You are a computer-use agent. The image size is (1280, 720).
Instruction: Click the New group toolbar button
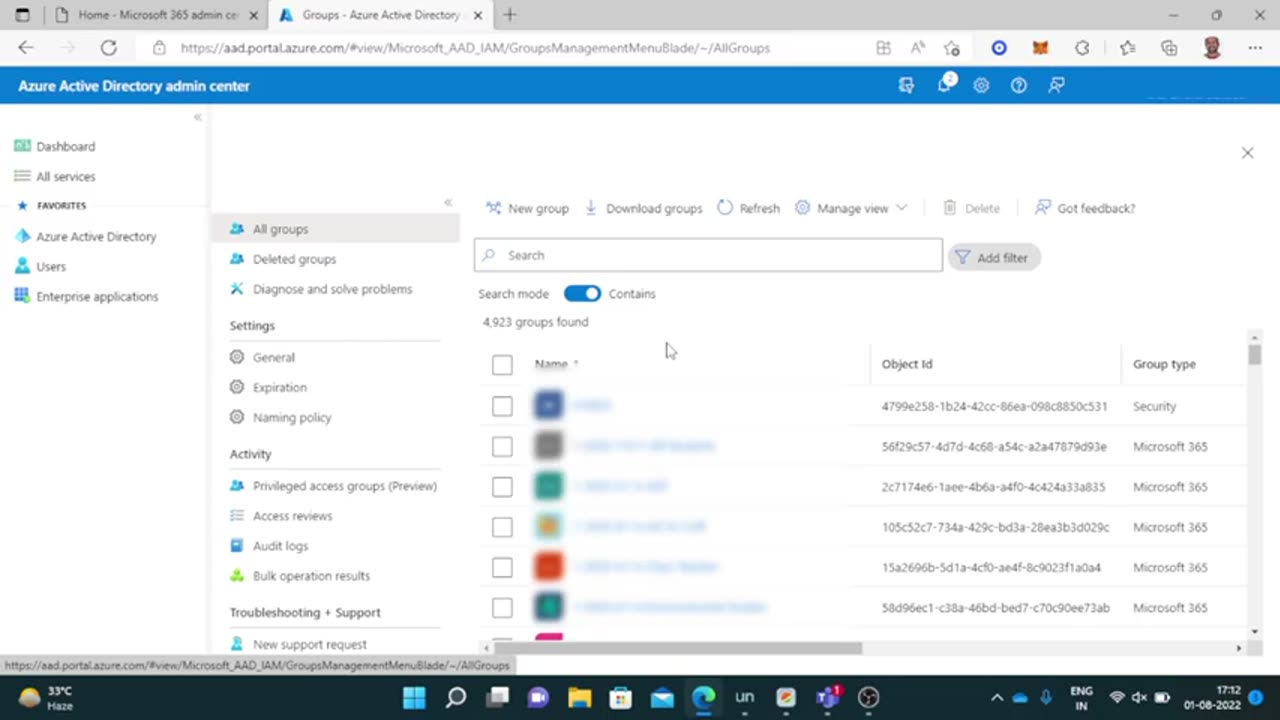pos(527,208)
